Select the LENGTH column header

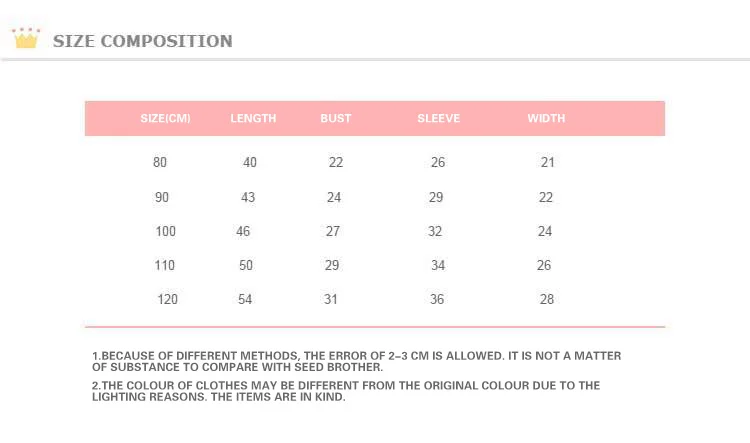(x=253, y=118)
